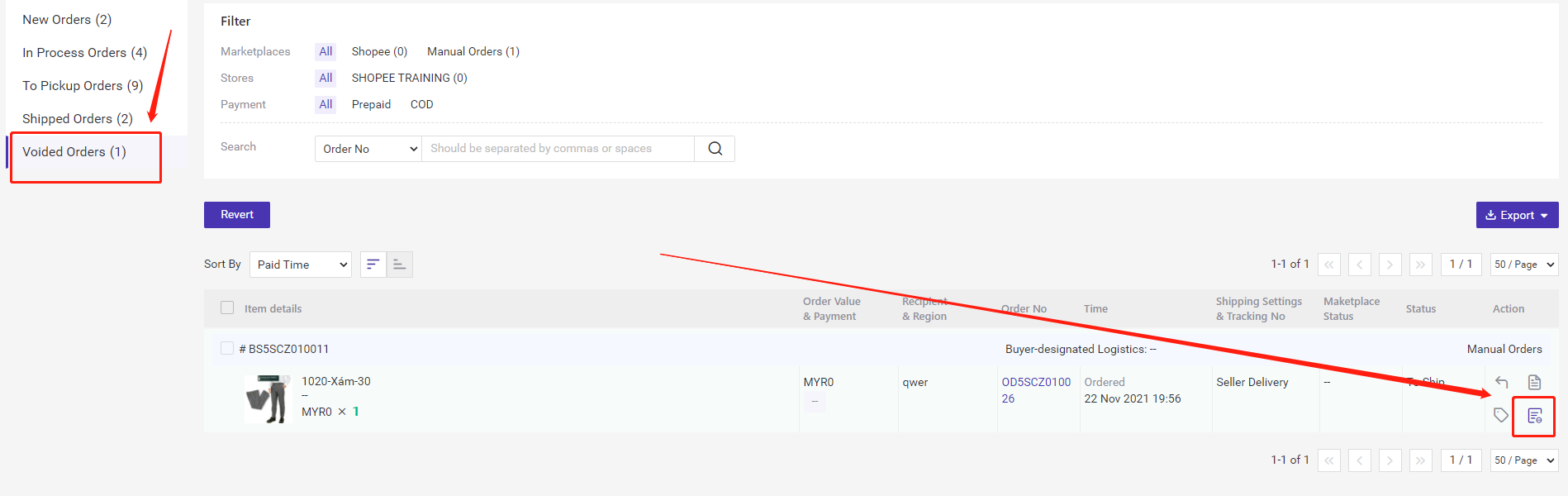Image resolution: width=1568 pixels, height=496 pixels.
Task: Click the search magnifier icon
Action: (x=715, y=149)
